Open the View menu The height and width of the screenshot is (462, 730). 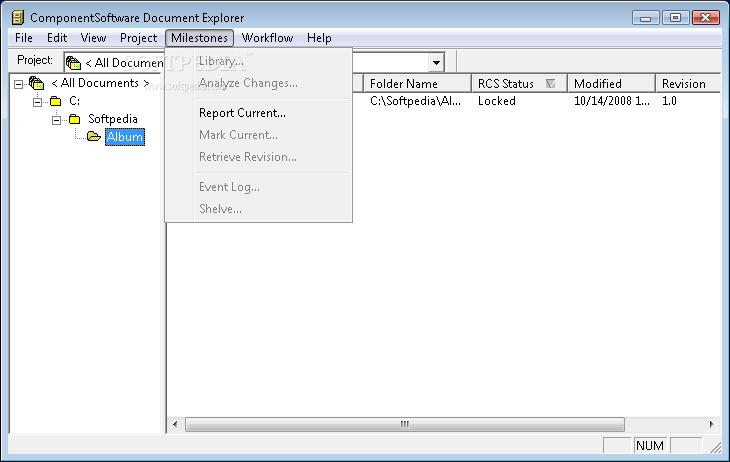coord(93,38)
